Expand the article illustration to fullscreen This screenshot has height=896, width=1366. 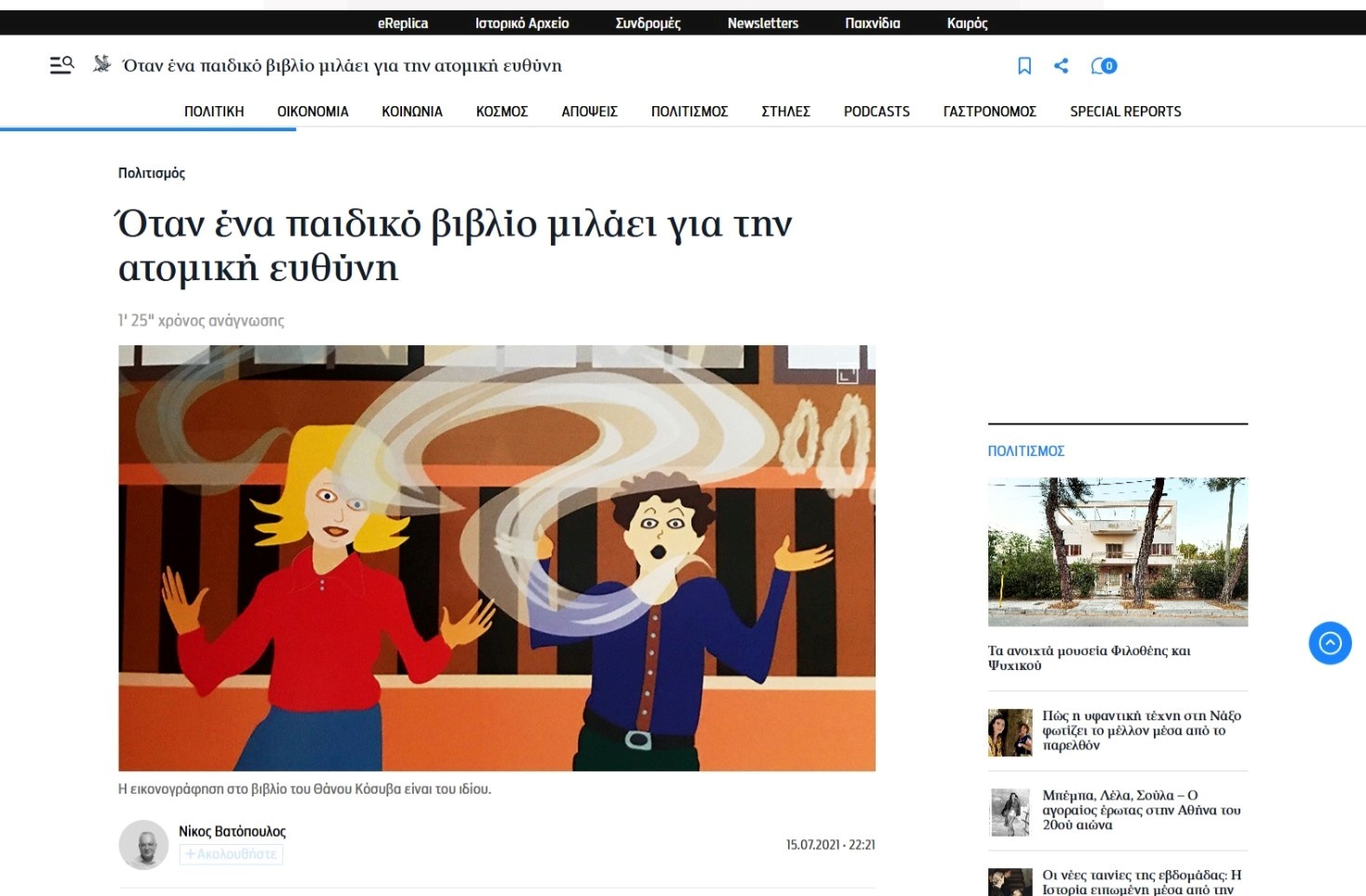[847, 373]
